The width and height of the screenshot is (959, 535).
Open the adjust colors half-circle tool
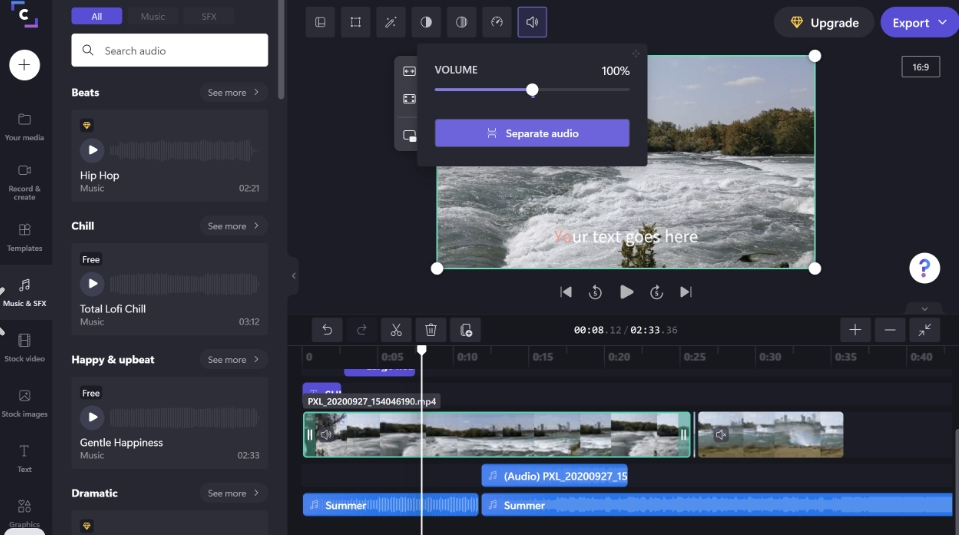point(426,23)
